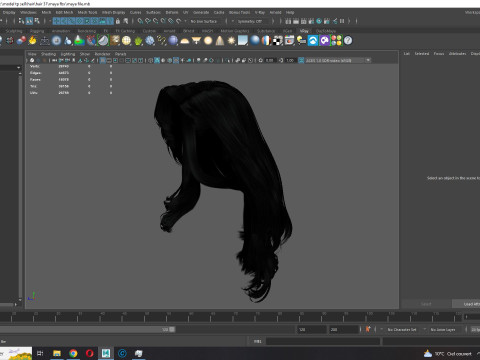
Task: Open the UV menu
Action: coord(186,12)
